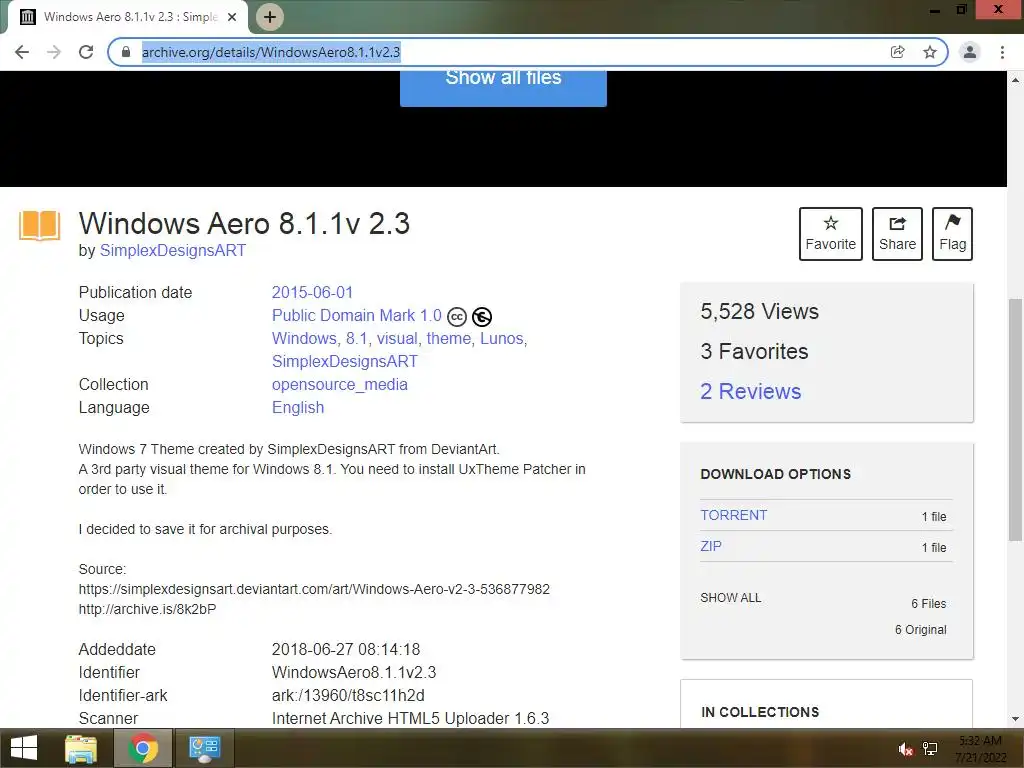Click SimplexDesignsART topic link
The height and width of the screenshot is (768, 1024).
(345, 362)
